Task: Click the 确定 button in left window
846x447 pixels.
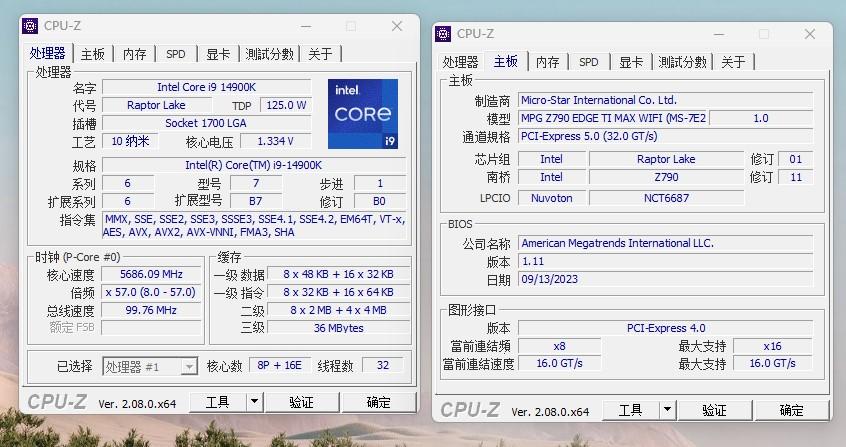Action: tap(379, 402)
